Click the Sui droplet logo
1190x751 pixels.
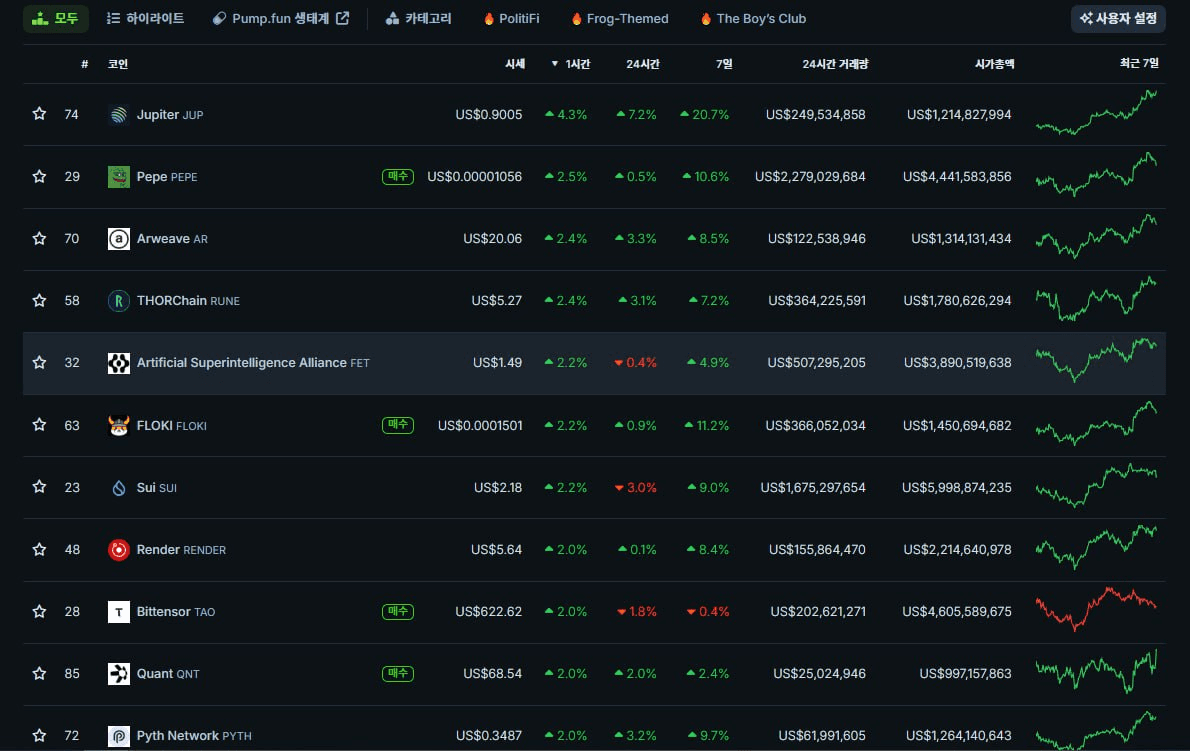(x=118, y=488)
